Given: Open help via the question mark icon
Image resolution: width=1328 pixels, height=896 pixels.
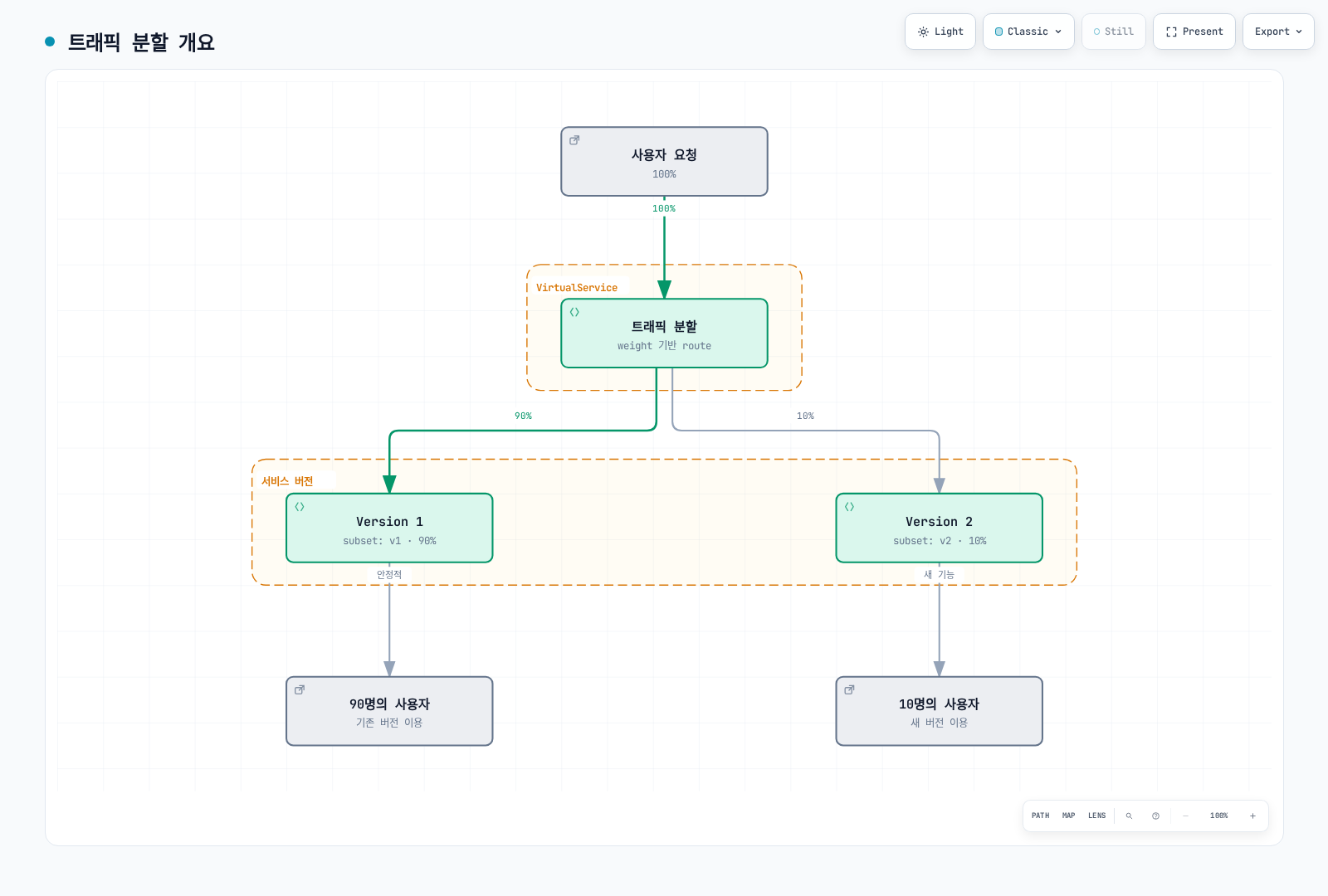Looking at the screenshot, I should click(x=1155, y=816).
